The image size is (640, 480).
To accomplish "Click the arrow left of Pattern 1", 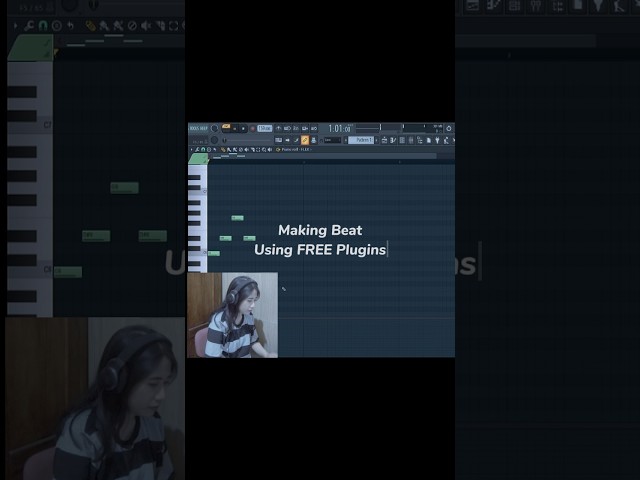I will (346, 140).
